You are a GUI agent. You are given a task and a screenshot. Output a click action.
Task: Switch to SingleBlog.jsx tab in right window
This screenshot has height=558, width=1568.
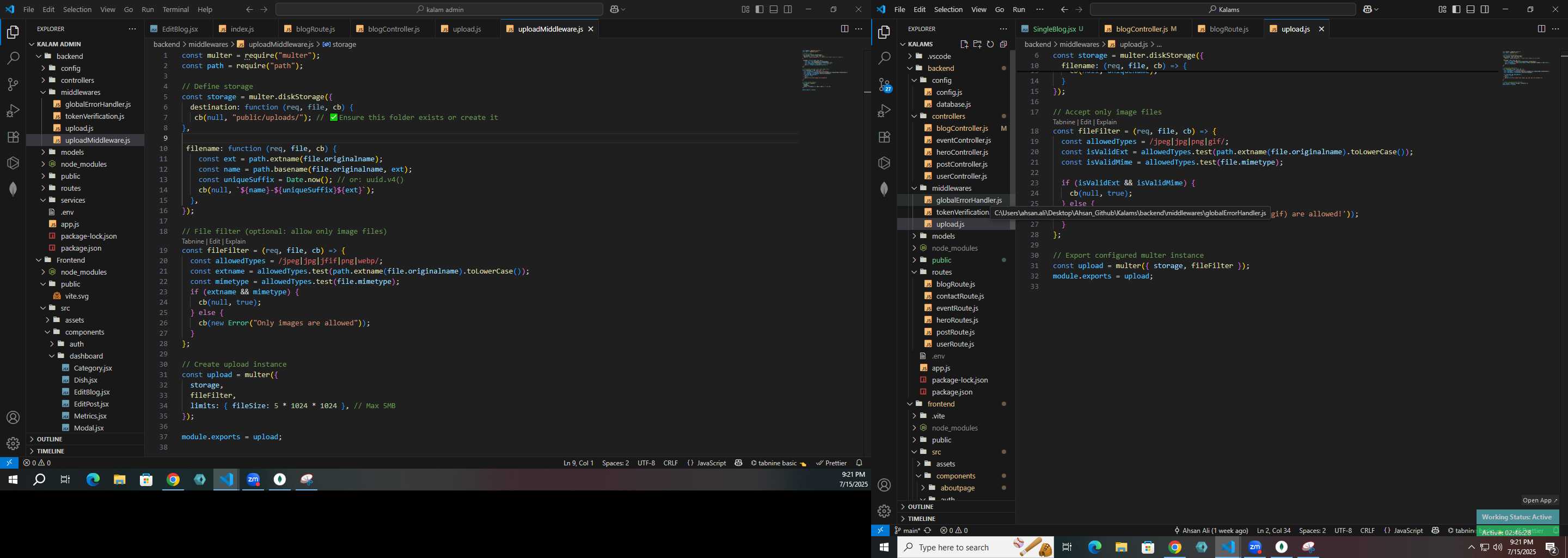pos(1056,29)
